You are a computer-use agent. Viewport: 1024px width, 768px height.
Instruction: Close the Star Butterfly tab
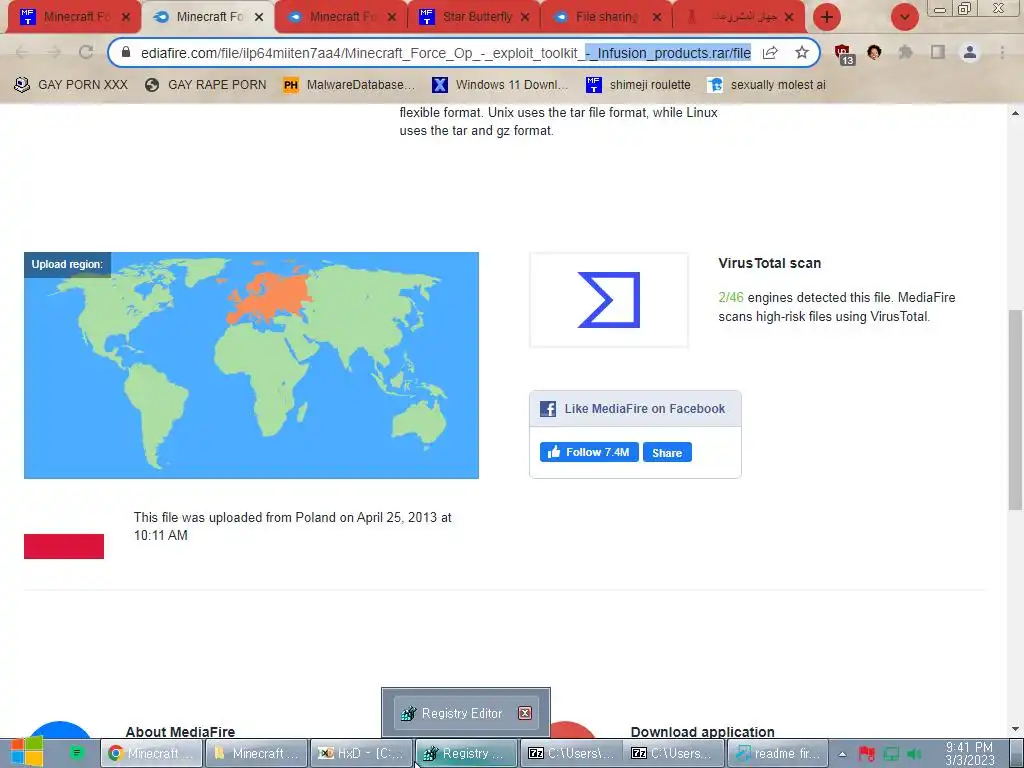coord(525,17)
